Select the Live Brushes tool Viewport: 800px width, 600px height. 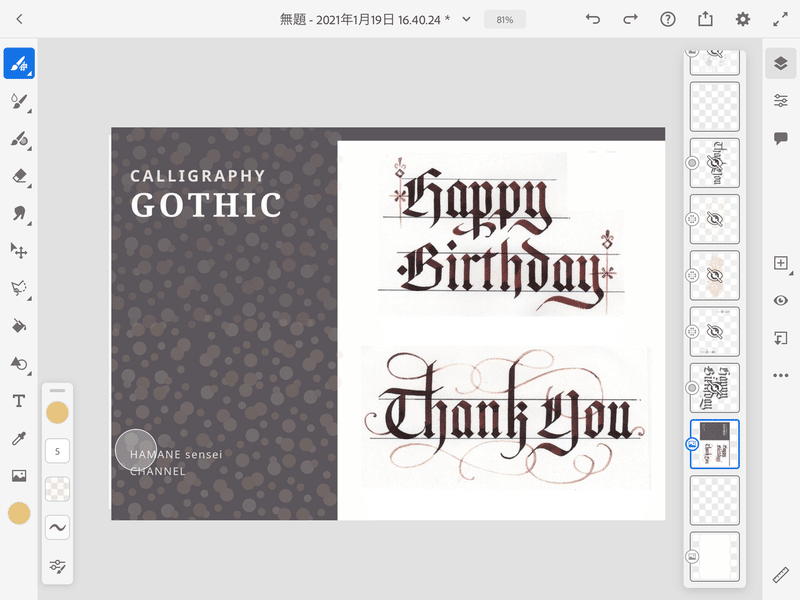[x=19, y=101]
